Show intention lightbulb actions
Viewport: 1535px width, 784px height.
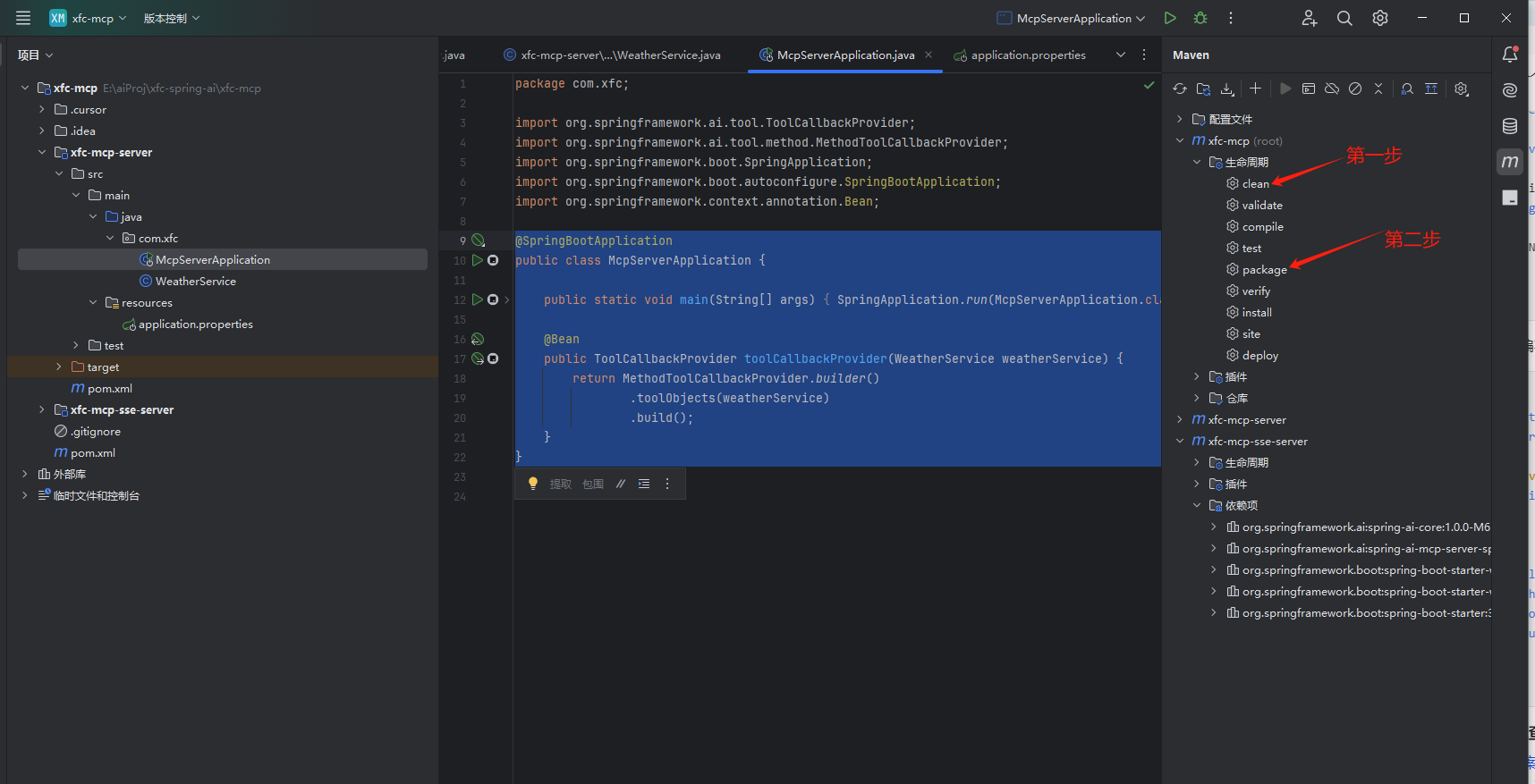pos(533,484)
